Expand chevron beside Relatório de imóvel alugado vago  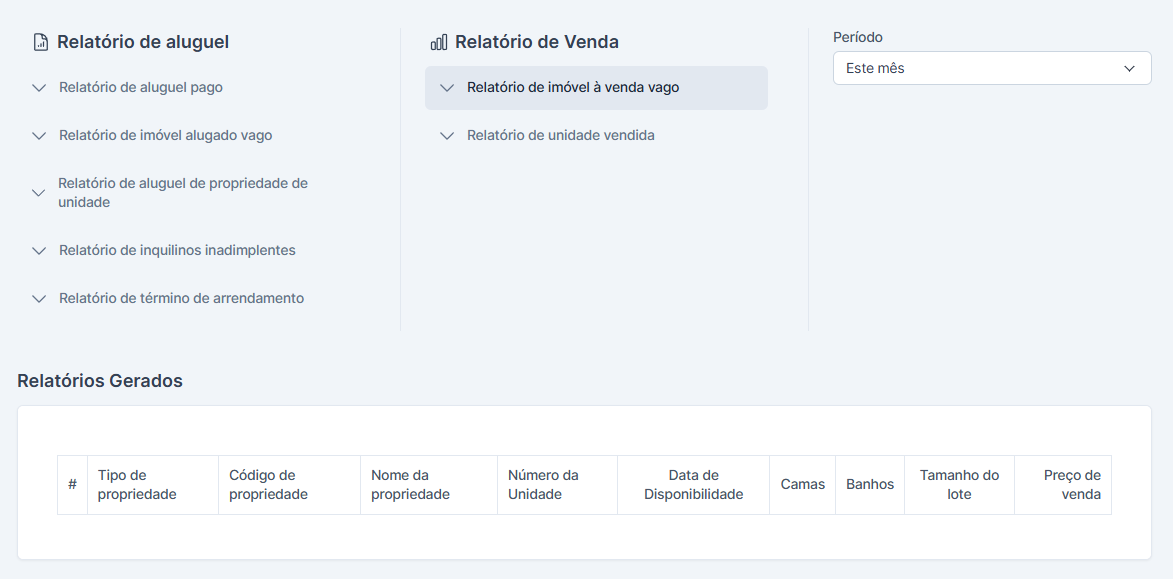point(39,136)
